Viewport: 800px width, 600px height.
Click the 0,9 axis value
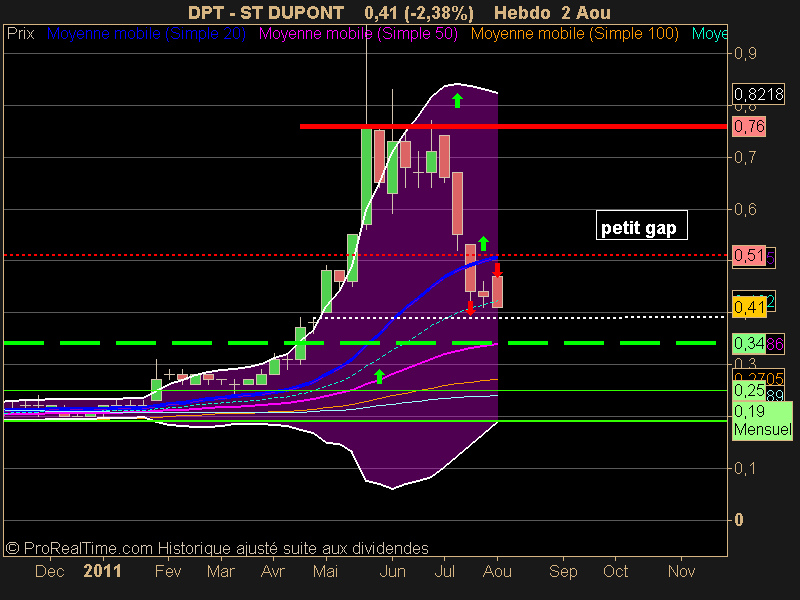pyautogui.click(x=745, y=54)
